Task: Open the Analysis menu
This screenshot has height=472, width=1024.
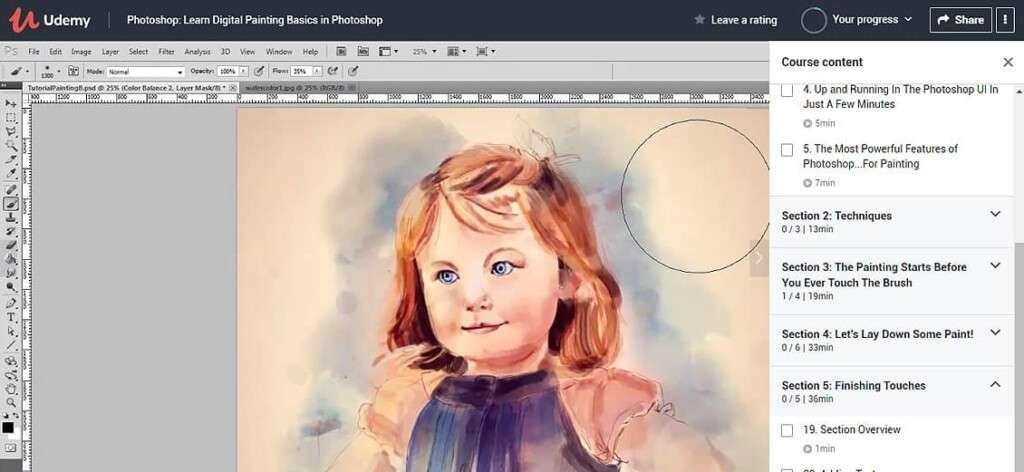Action: (197, 52)
